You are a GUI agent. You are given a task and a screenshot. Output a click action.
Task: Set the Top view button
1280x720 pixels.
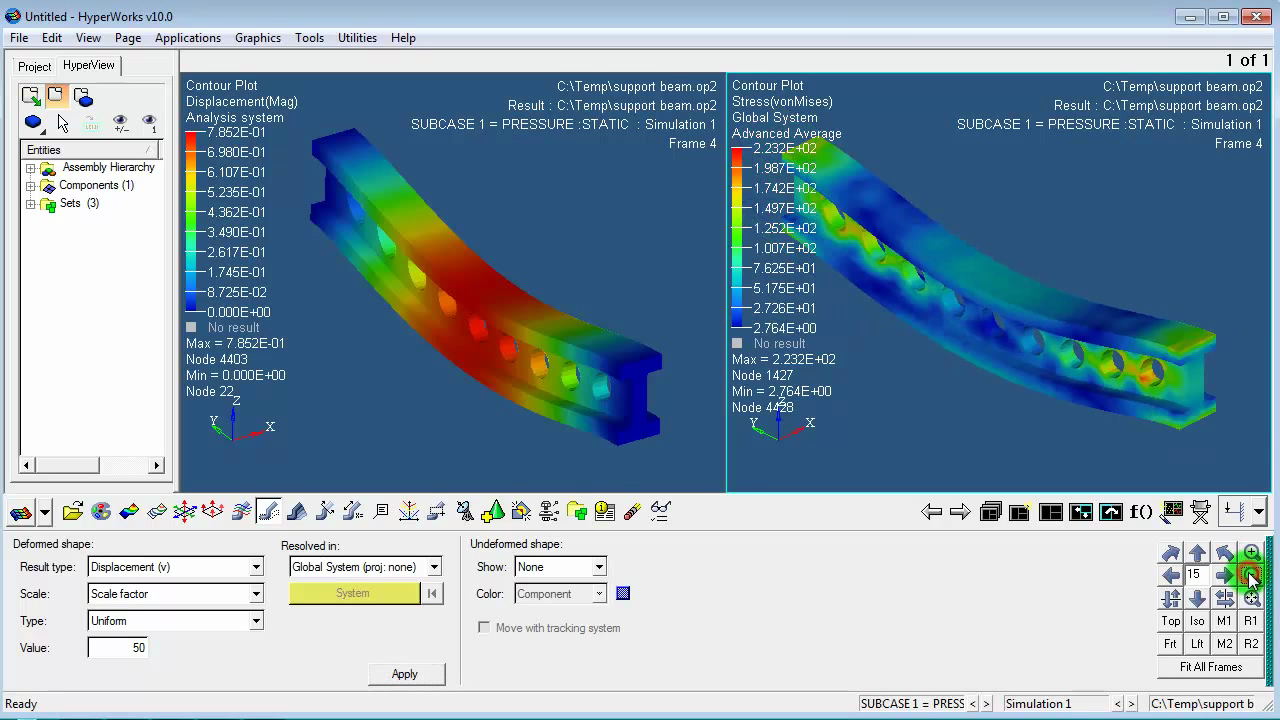1171,621
